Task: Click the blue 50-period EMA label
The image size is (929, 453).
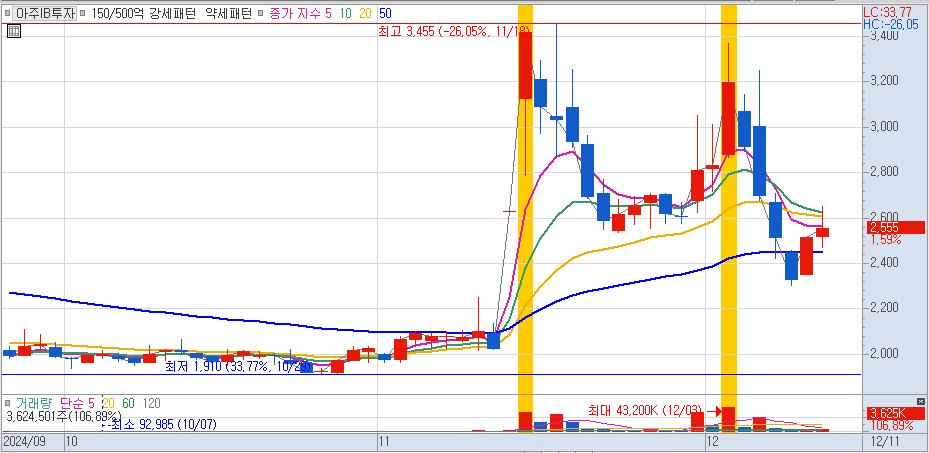Action: coord(385,13)
